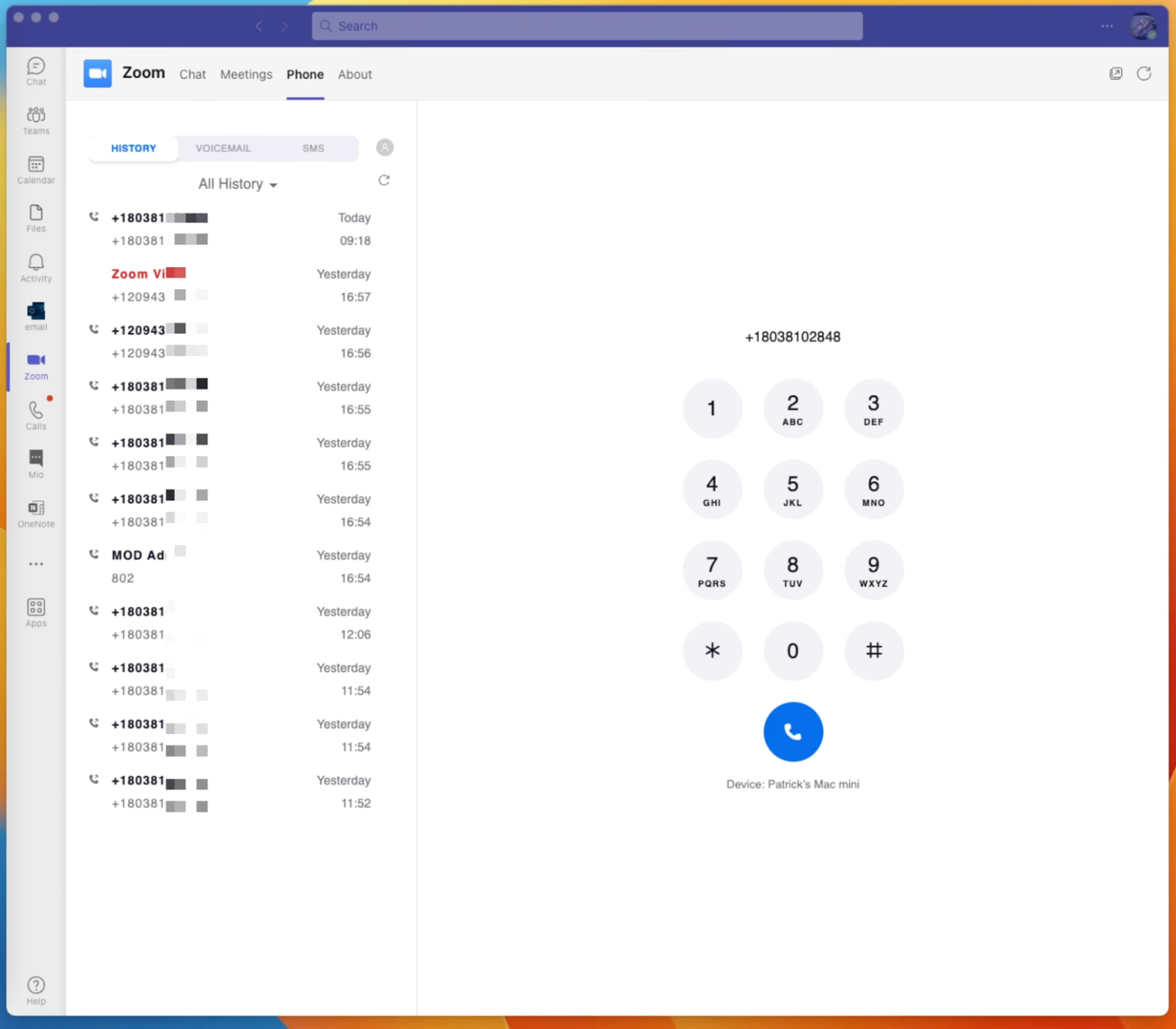
Task: Open the email app in sidebar
Action: point(36,317)
